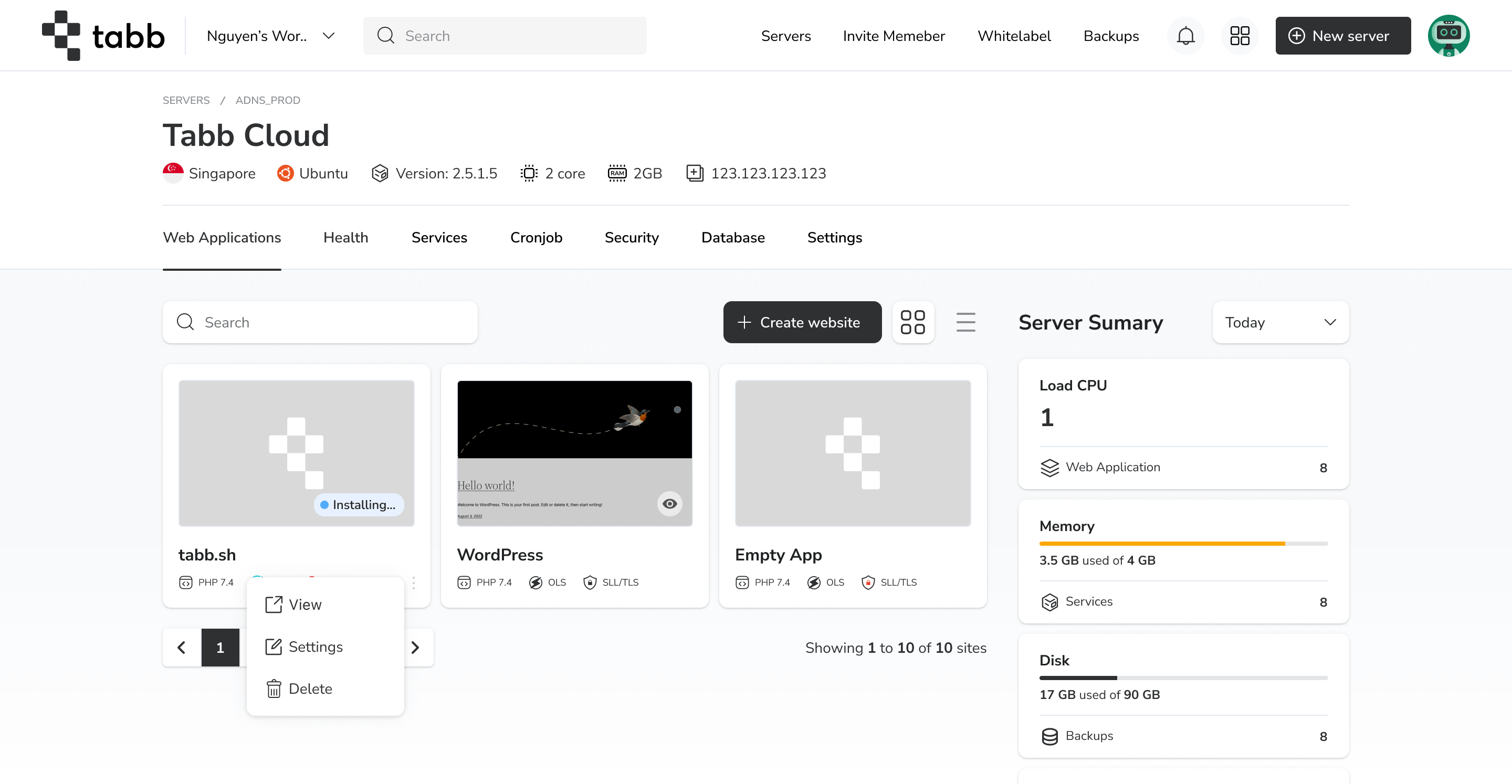Click the tabb logo
The image size is (1512, 784).
[x=103, y=35]
